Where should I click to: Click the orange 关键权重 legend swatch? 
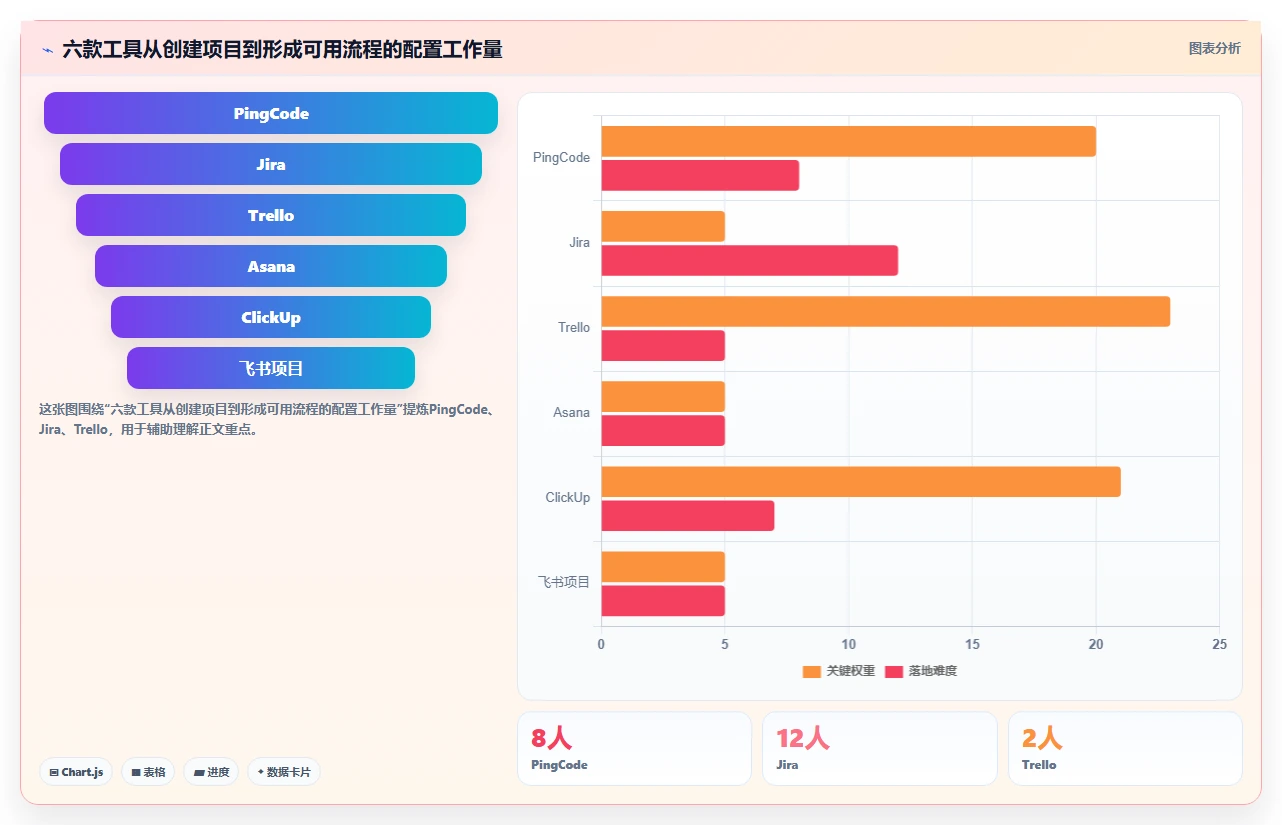(x=812, y=671)
